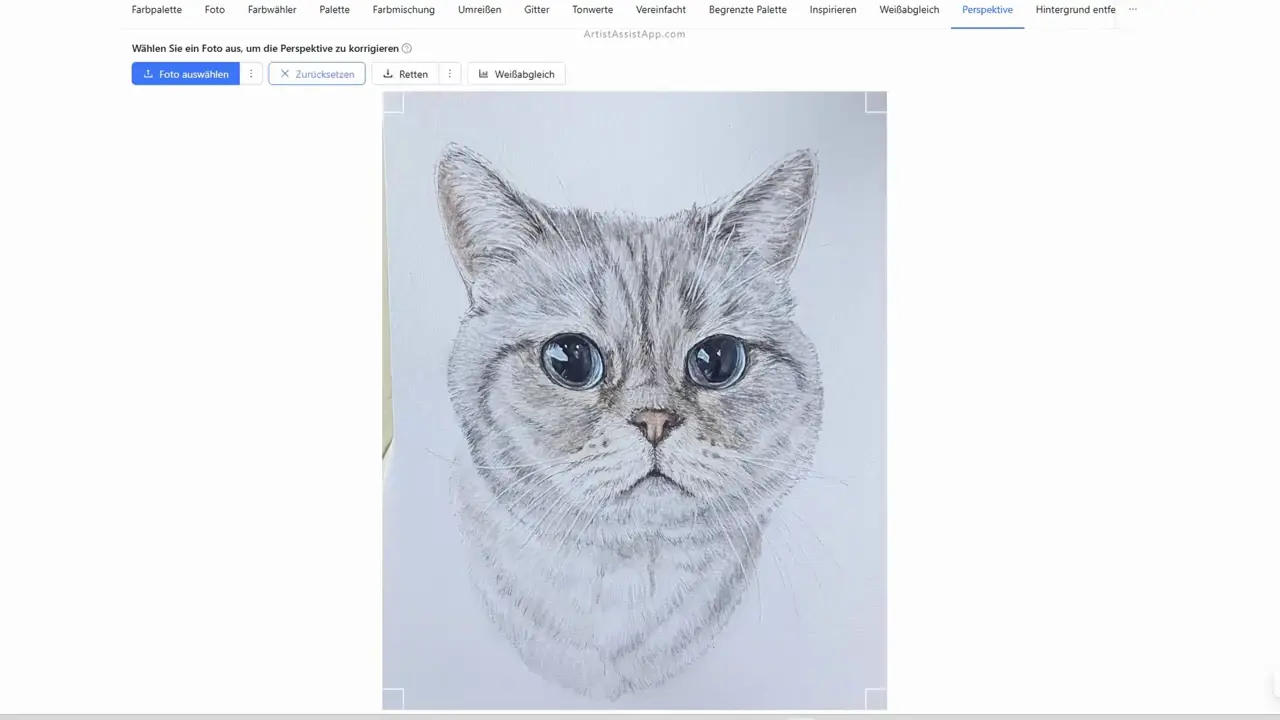This screenshot has height=720, width=1280.
Task: Open the Begrenzte Palette tab
Action: point(747,10)
